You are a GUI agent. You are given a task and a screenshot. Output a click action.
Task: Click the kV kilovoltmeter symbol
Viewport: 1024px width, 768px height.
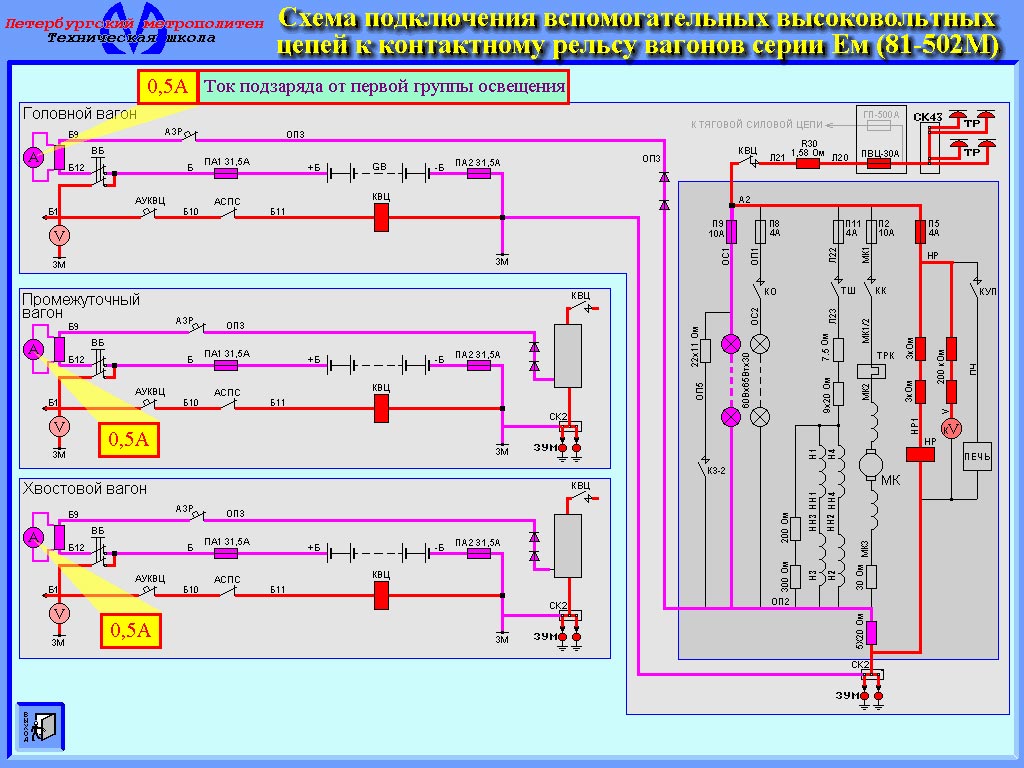[x=951, y=428]
